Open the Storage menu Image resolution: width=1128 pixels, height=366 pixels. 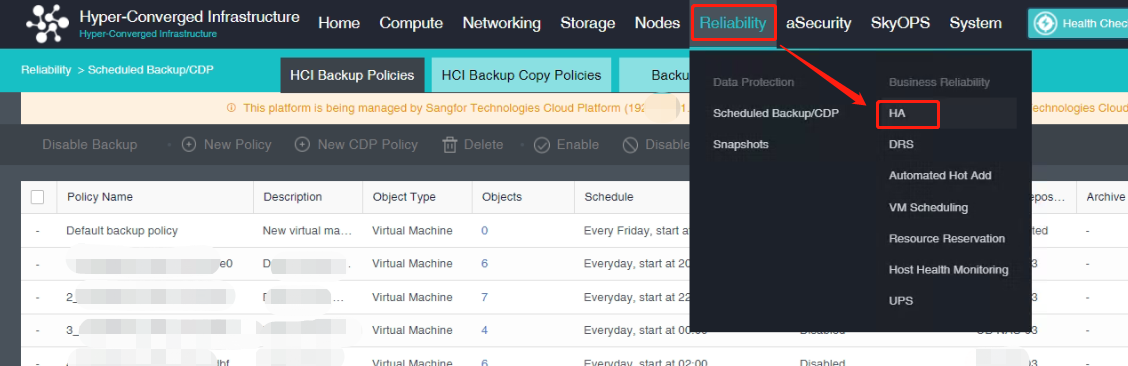(x=588, y=23)
